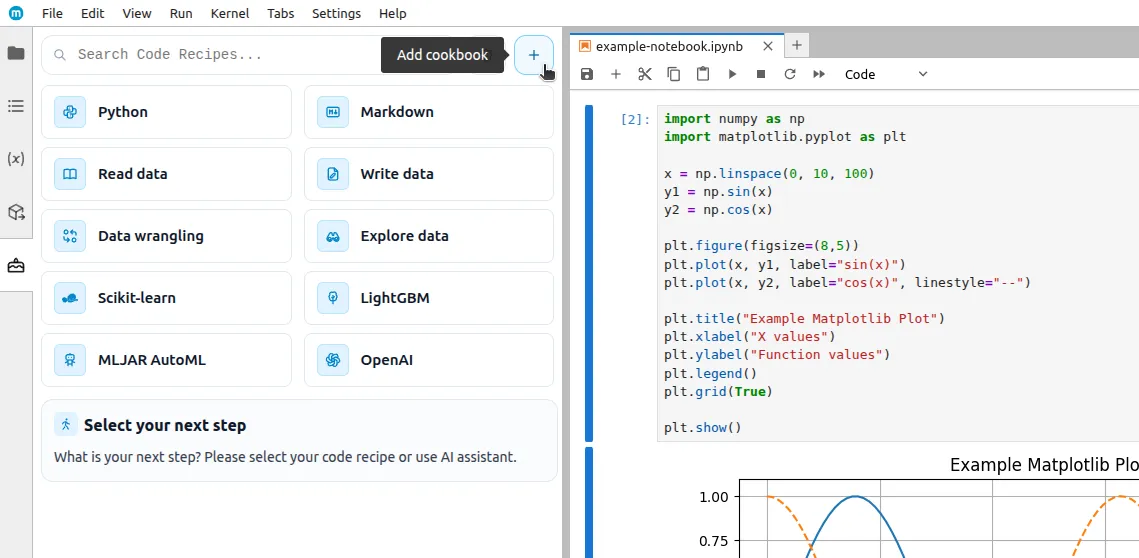1139x558 pixels.
Task: Interrupt the kernel with the stop icon
Action: tap(761, 74)
